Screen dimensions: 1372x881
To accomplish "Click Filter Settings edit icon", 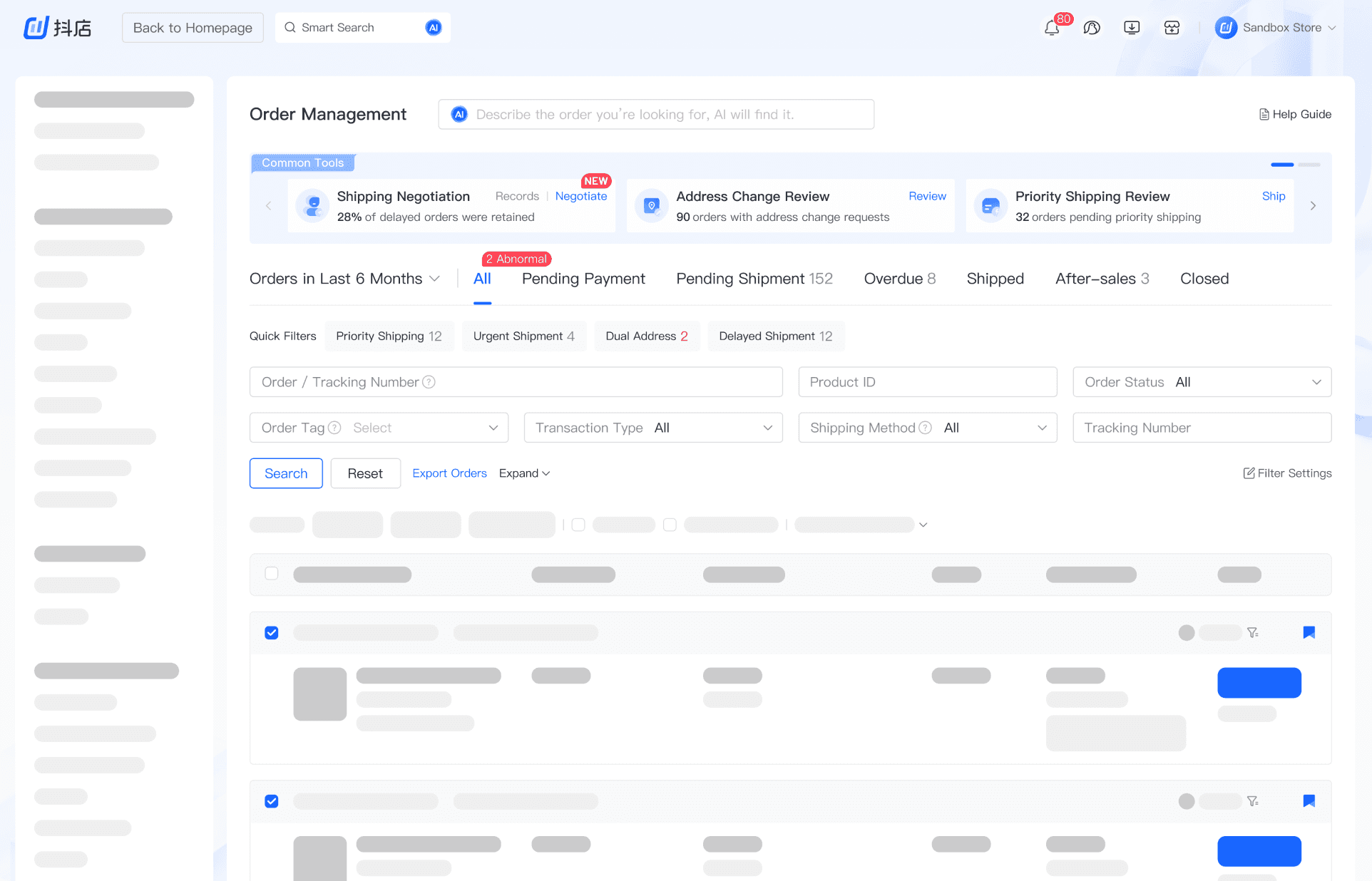I will (1249, 473).
